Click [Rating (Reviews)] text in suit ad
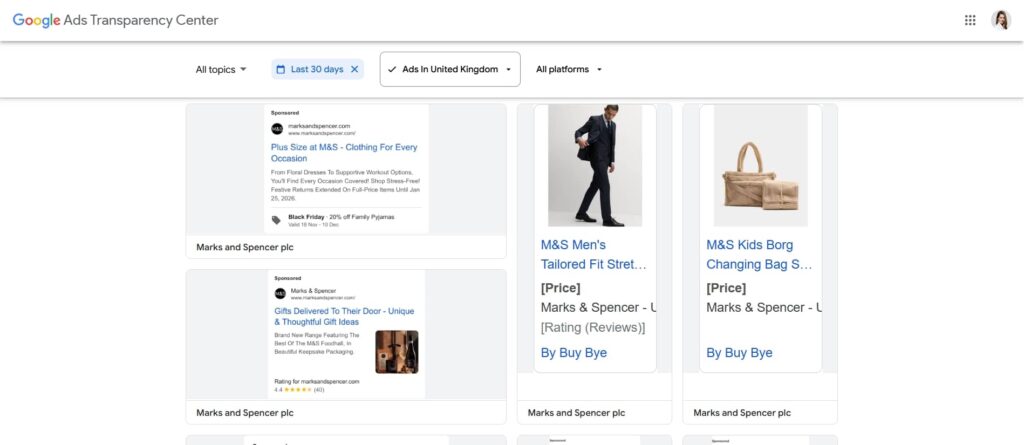This screenshot has width=1024, height=445. (x=593, y=327)
